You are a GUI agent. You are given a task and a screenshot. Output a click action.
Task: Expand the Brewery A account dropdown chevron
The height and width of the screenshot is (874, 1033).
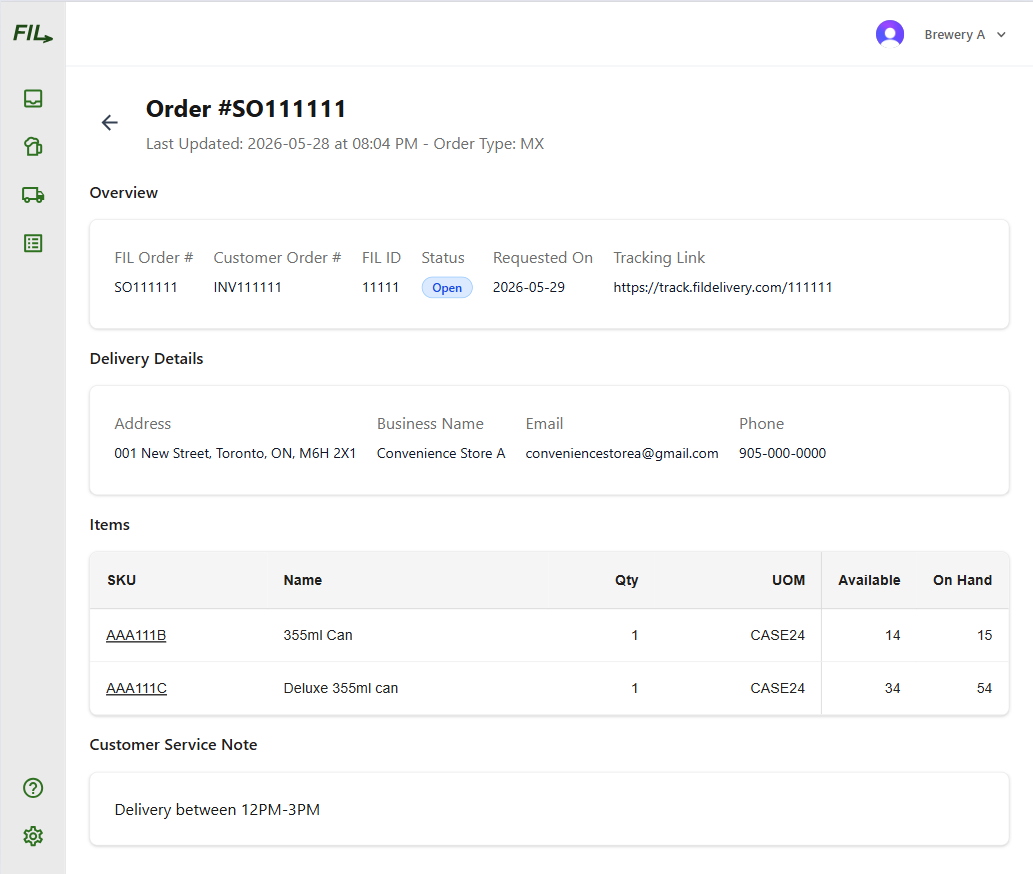(x=1001, y=35)
